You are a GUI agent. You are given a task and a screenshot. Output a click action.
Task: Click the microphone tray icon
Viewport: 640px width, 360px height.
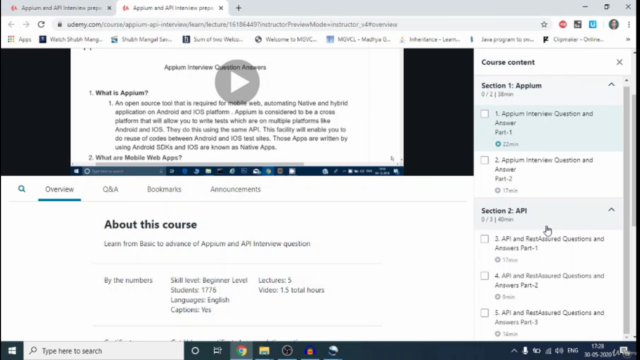pos(525,351)
